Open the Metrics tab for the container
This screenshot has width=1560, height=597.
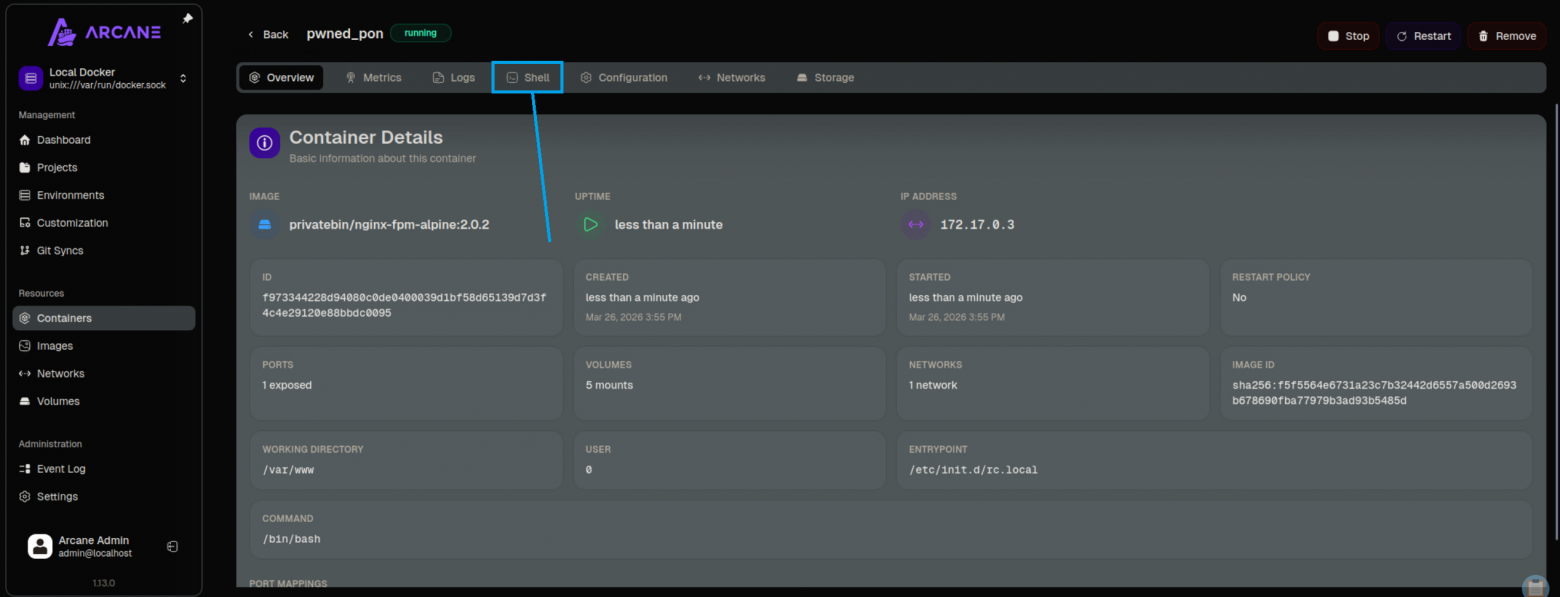click(373, 77)
